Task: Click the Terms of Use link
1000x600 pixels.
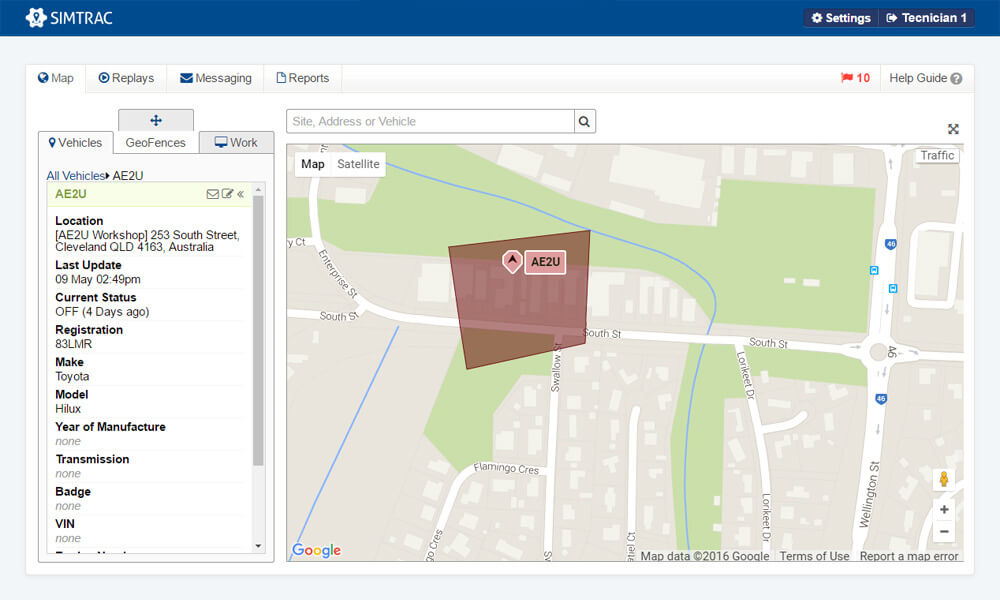Action: coord(814,556)
